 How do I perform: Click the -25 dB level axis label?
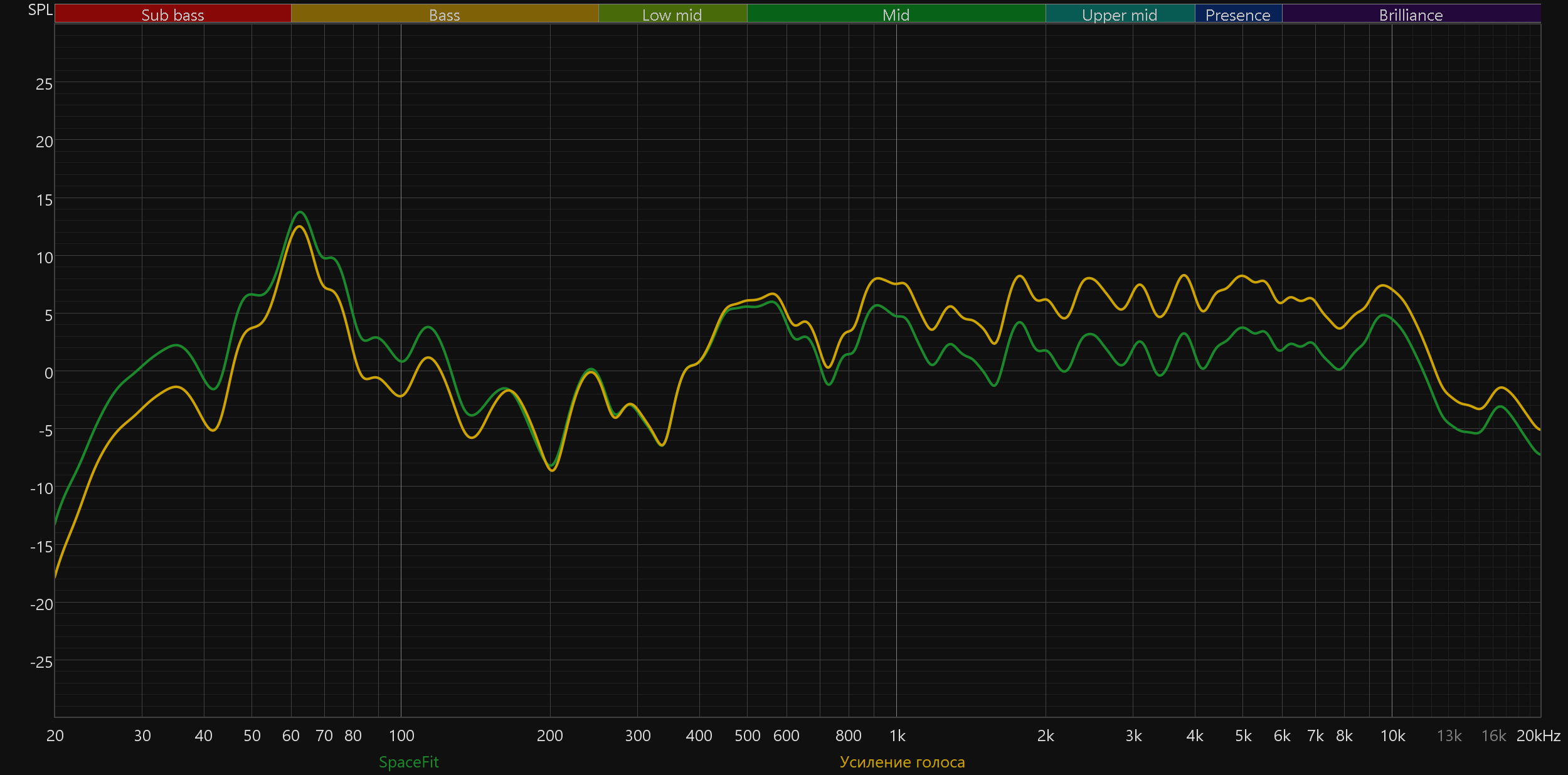[x=41, y=662]
